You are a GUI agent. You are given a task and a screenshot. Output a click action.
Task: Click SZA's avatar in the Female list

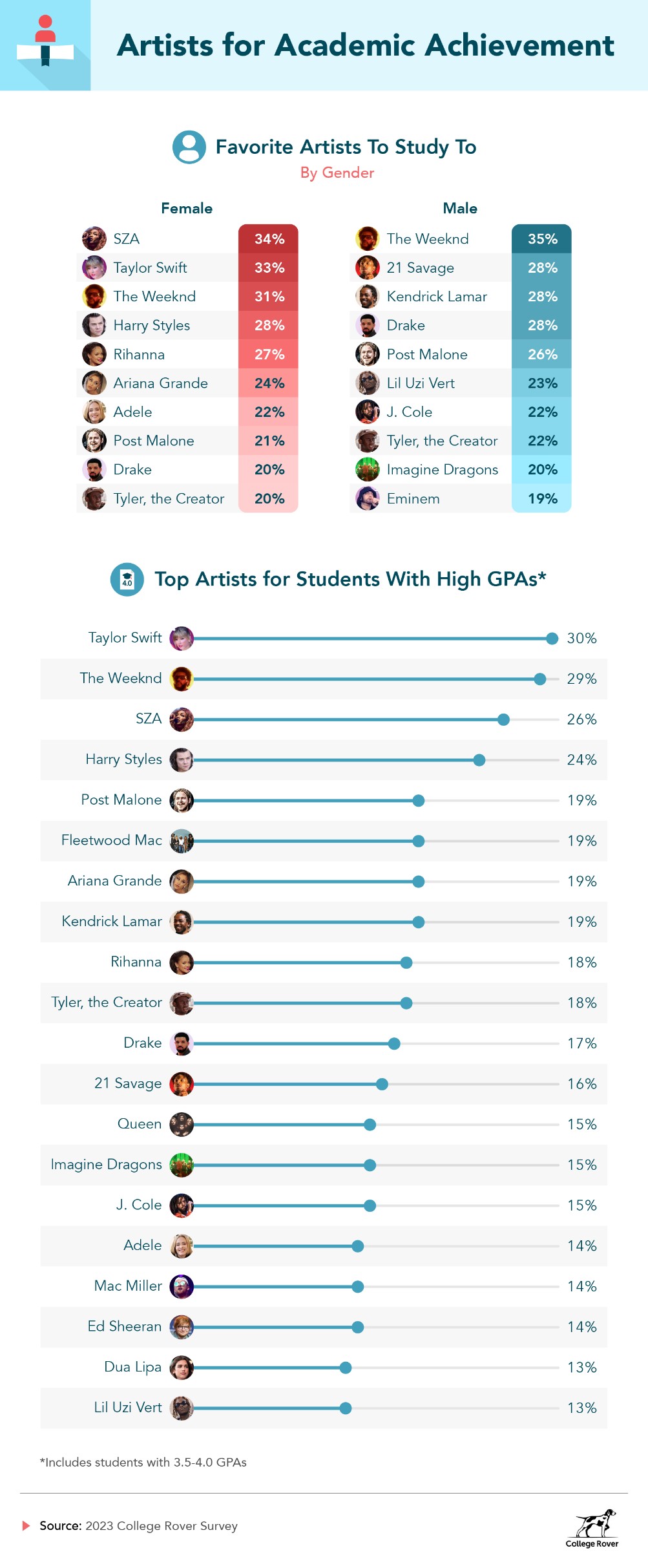pos(94,238)
